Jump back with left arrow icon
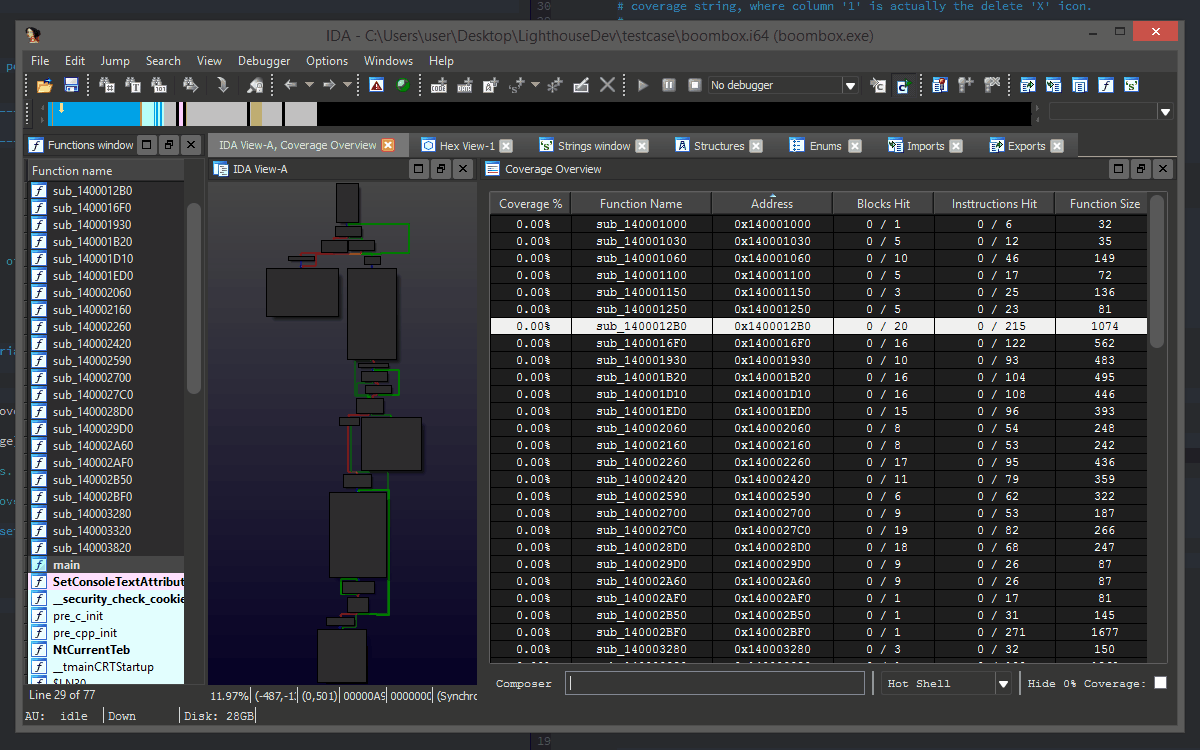This screenshot has width=1200, height=750. click(291, 85)
